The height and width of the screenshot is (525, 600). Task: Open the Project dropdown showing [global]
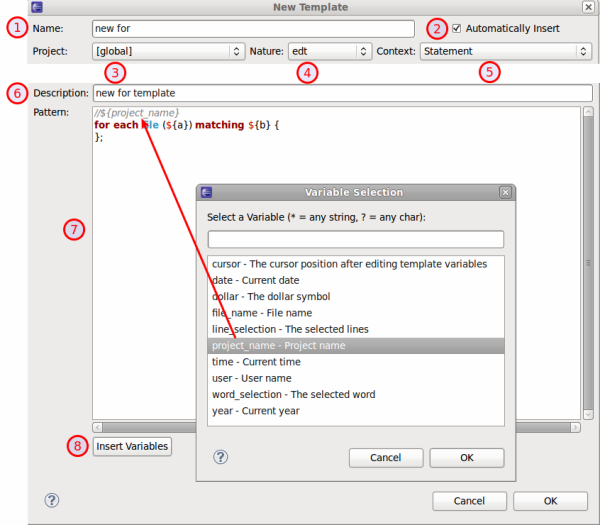[x=168, y=50]
